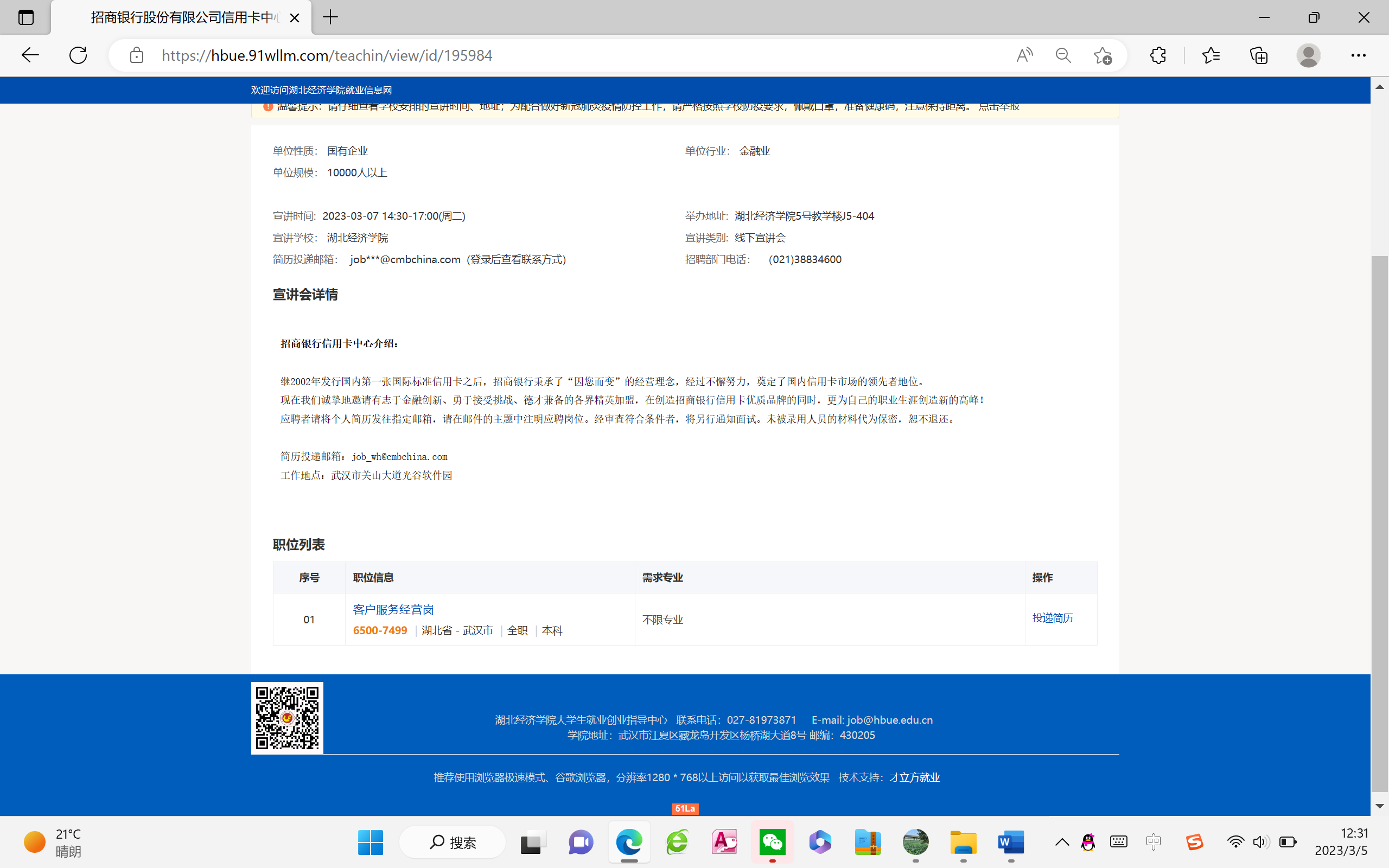Open the Collections icon in toolbar
Image resolution: width=1389 pixels, height=868 pixels.
pyautogui.click(x=1258, y=55)
